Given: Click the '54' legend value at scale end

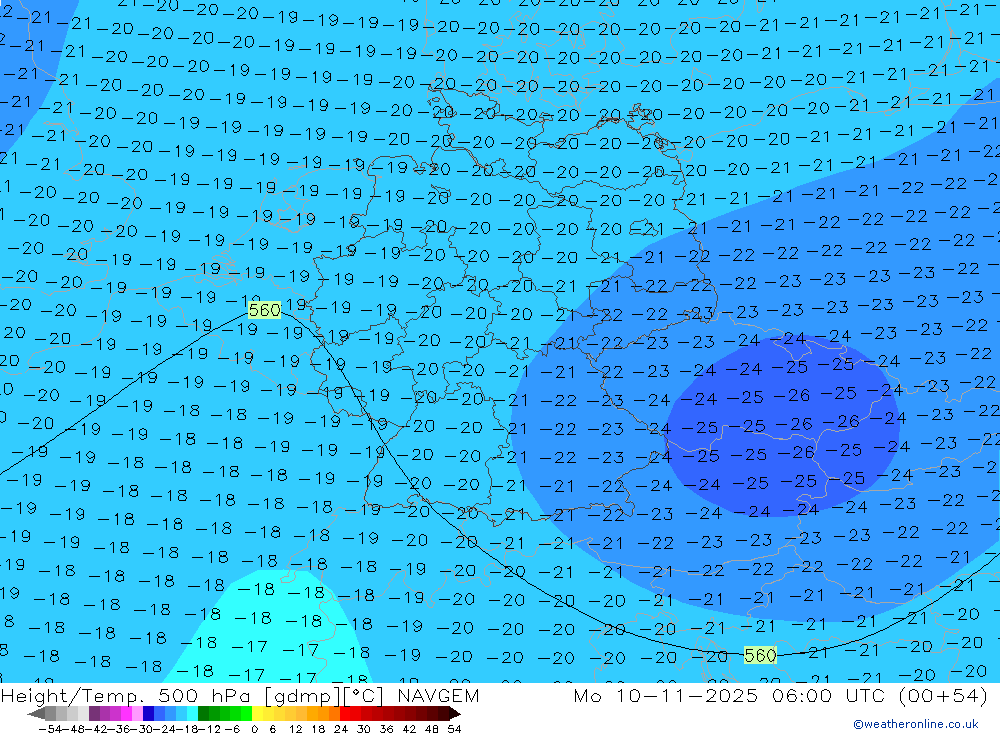Looking at the screenshot, I should (454, 729).
